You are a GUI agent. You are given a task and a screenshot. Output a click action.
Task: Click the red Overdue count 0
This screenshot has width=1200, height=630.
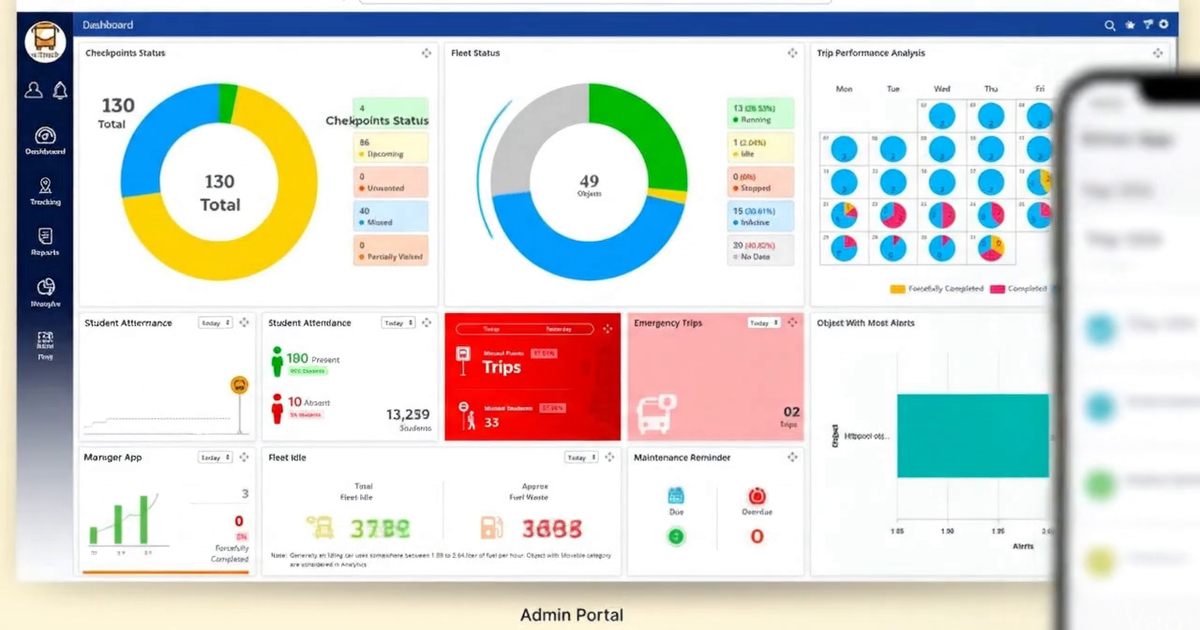(x=757, y=537)
